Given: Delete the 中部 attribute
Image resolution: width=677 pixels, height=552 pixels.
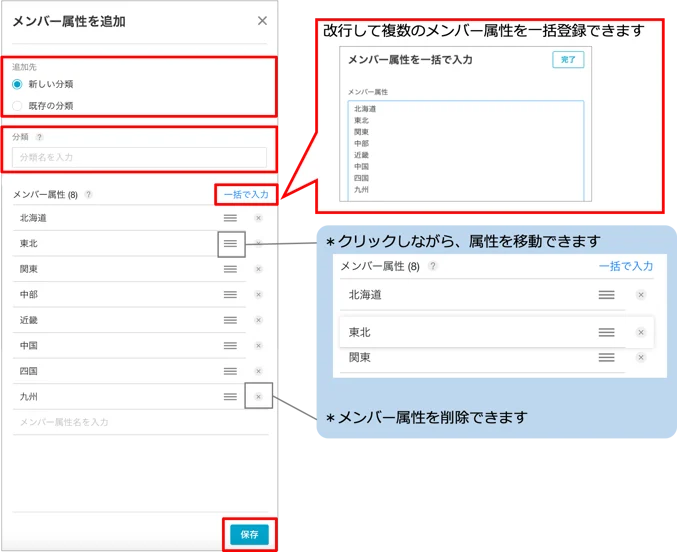Looking at the screenshot, I should coord(258,295).
